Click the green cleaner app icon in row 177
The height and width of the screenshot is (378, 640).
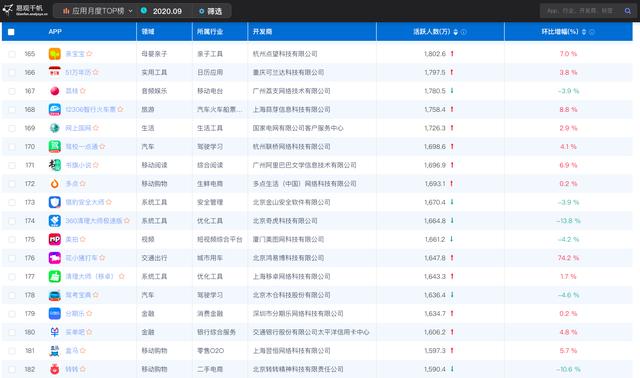[55, 276]
